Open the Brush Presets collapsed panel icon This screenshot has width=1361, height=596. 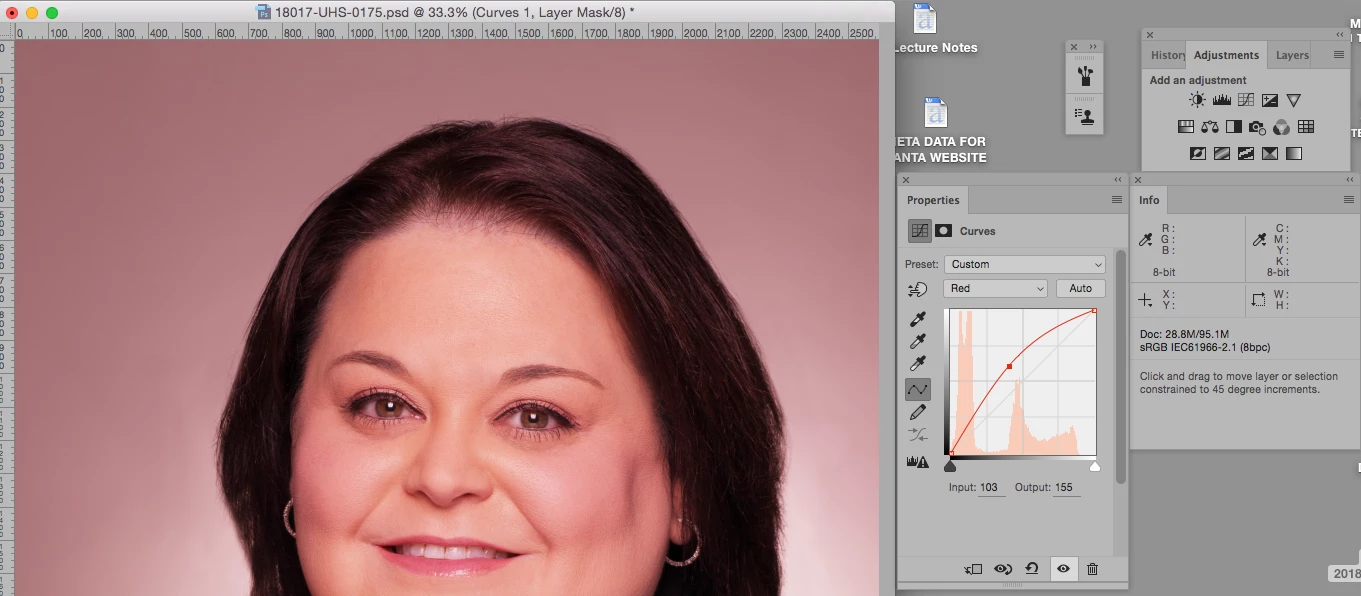pyautogui.click(x=1084, y=76)
